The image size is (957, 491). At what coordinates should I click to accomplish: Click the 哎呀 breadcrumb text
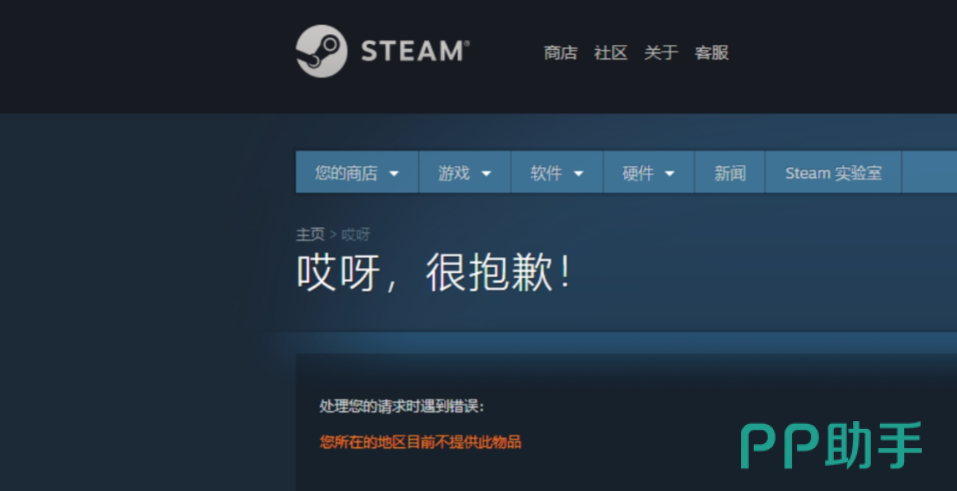(x=355, y=235)
